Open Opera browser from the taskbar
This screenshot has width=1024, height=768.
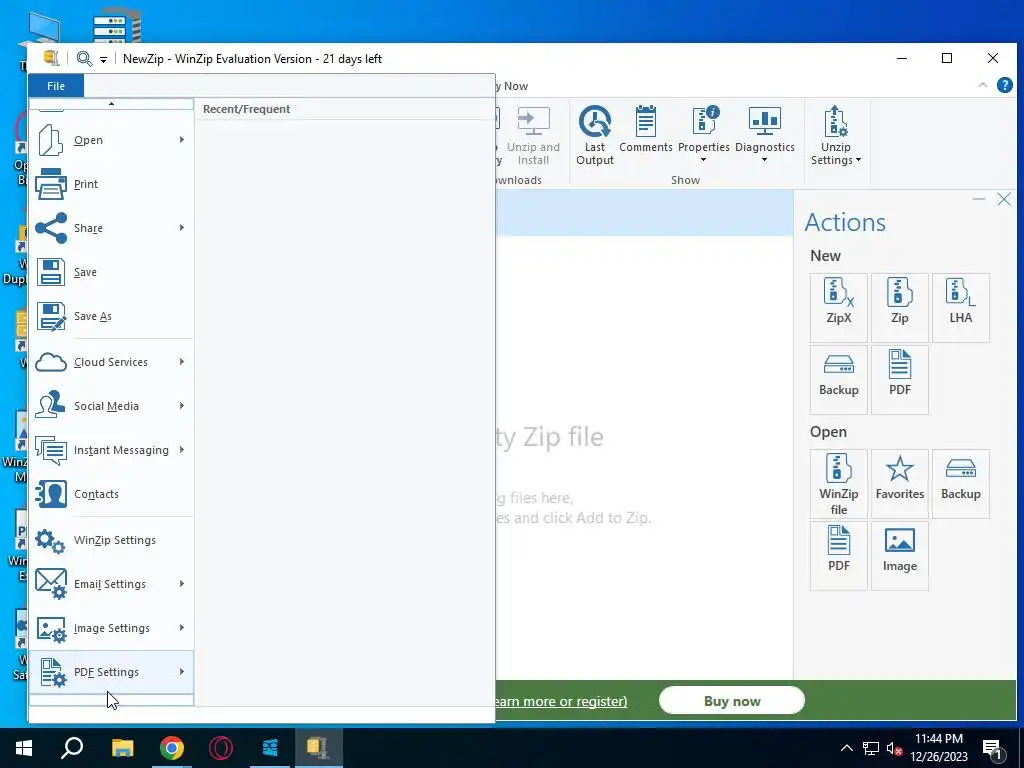221,748
